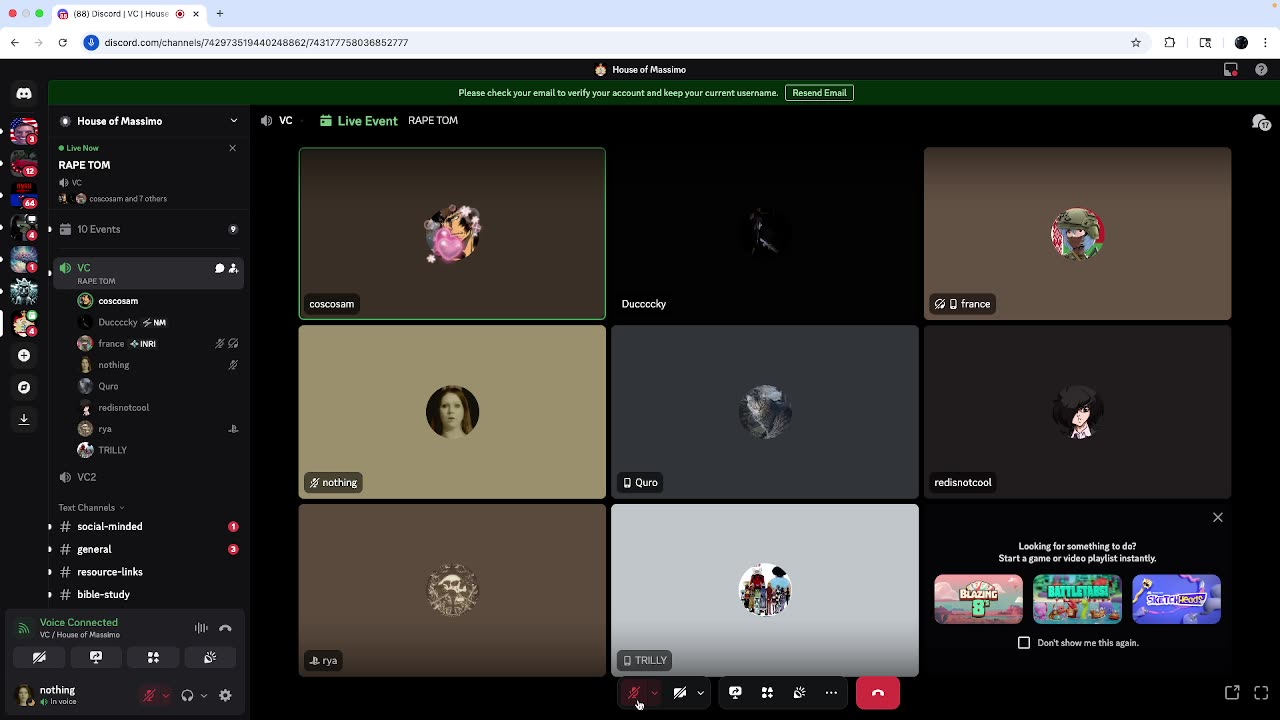Open inbox icon in Discord title bar

click(1231, 70)
